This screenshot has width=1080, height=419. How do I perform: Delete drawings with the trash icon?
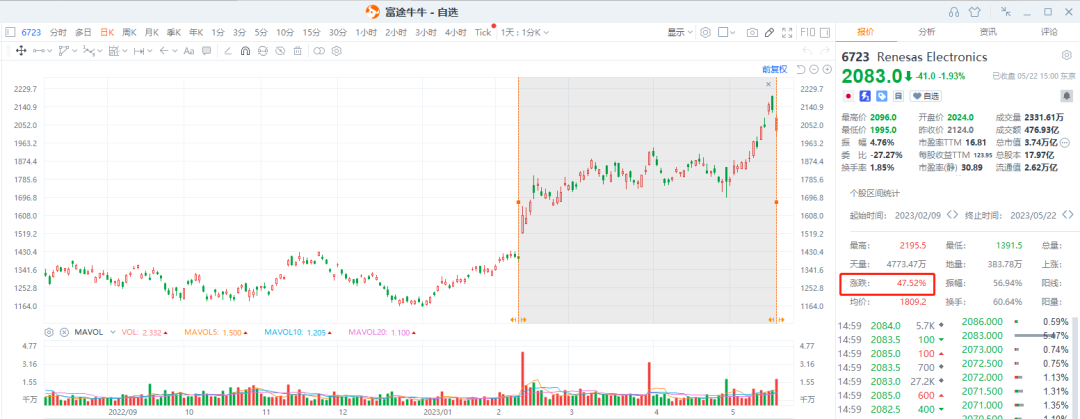click(x=298, y=50)
